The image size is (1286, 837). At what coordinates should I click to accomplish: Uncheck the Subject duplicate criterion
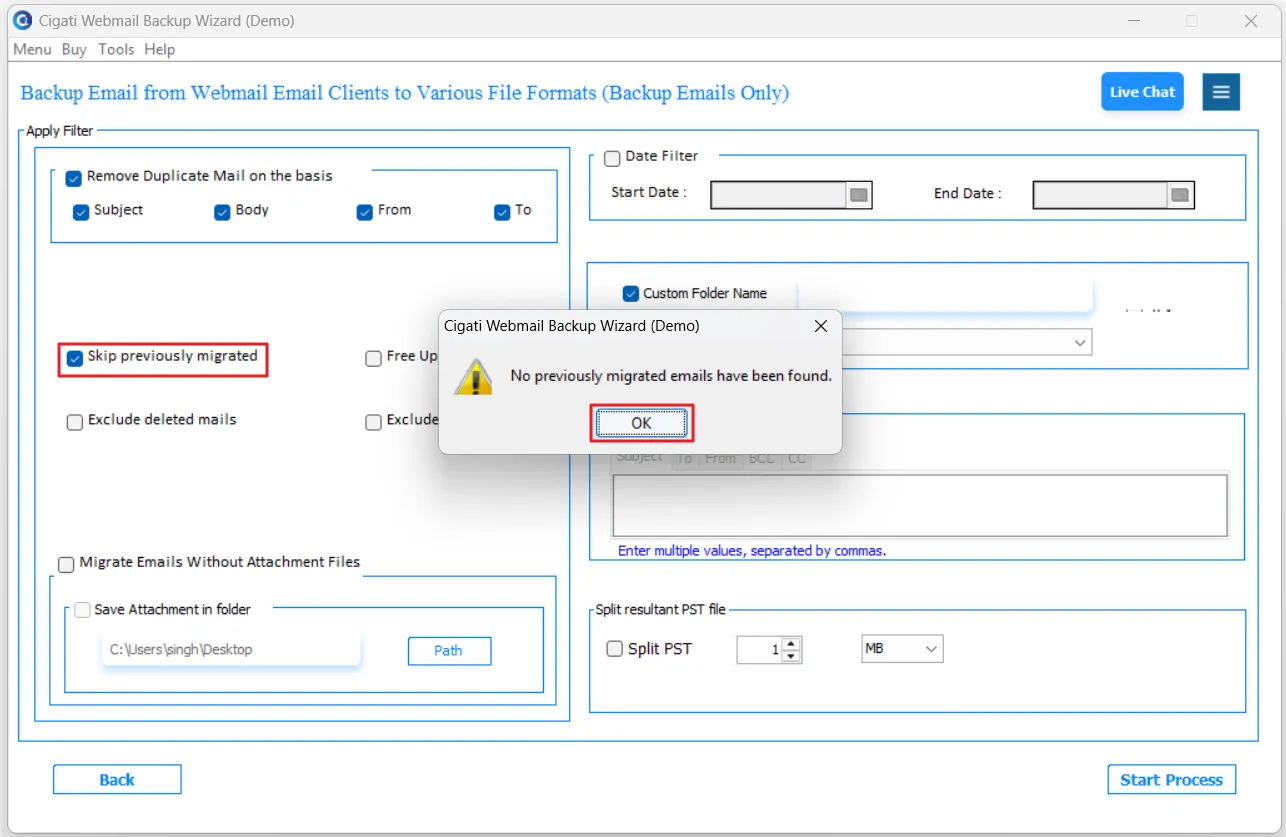click(81, 212)
